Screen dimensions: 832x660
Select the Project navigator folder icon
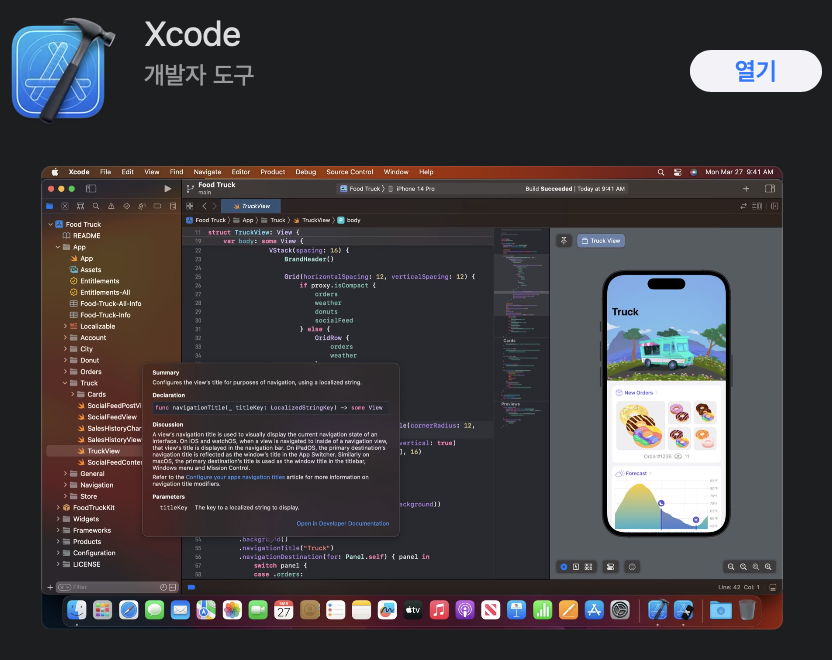[x=49, y=206]
